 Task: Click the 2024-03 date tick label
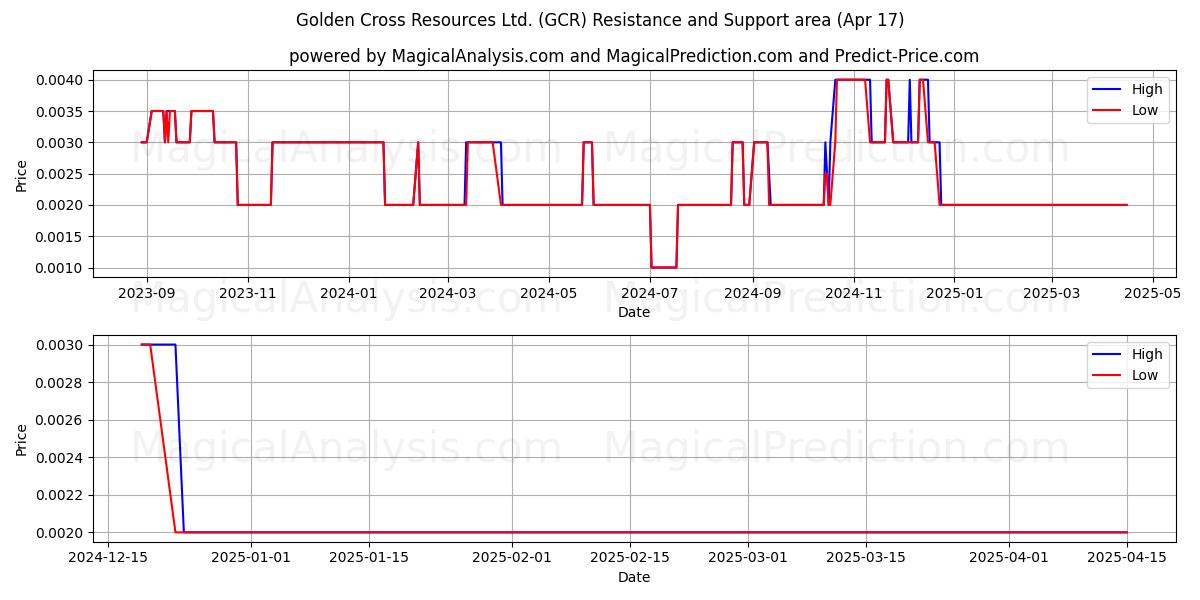pyautogui.click(x=448, y=295)
